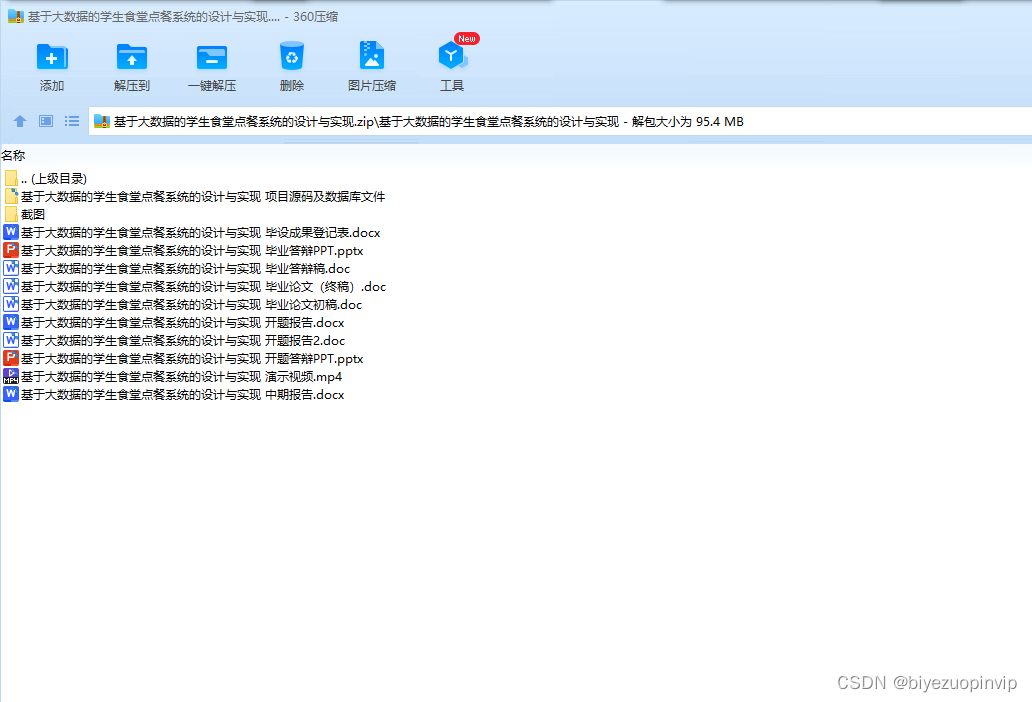Click the Word icon of 毕业论文（终稿）.doc
The height and width of the screenshot is (702, 1032).
[11, 286]
